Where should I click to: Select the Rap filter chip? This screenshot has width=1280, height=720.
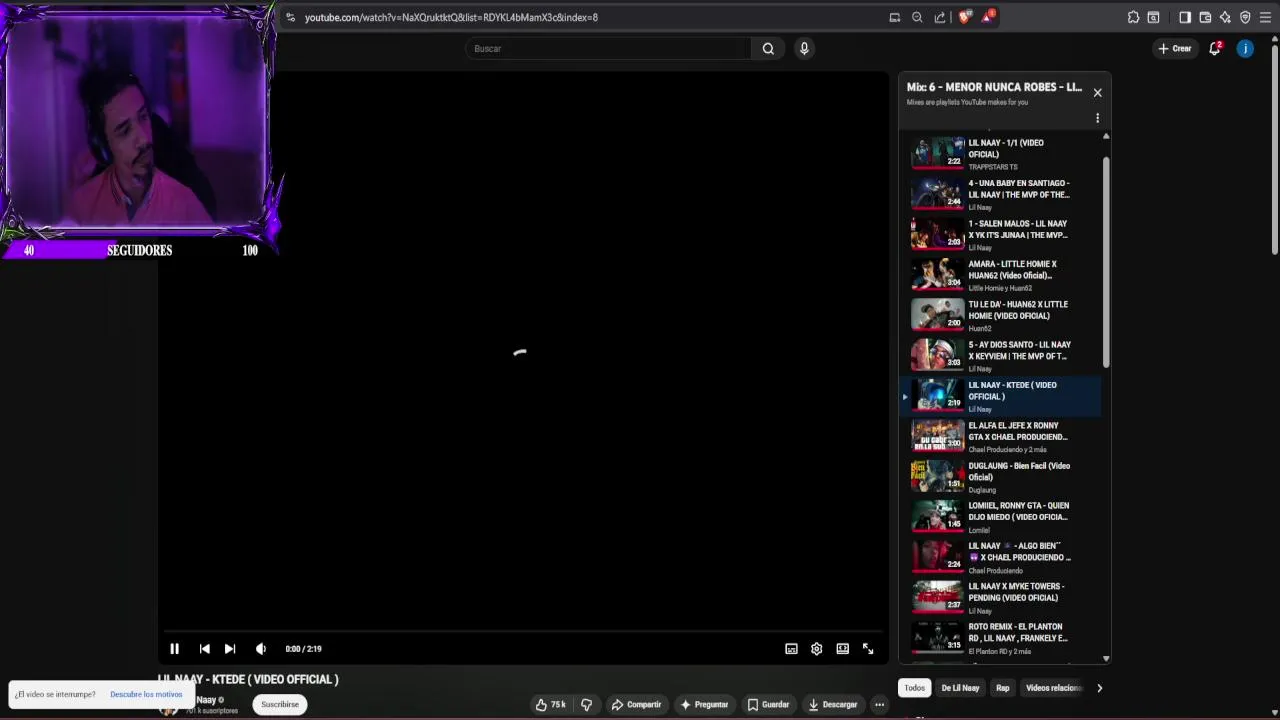click(1003, 688)
